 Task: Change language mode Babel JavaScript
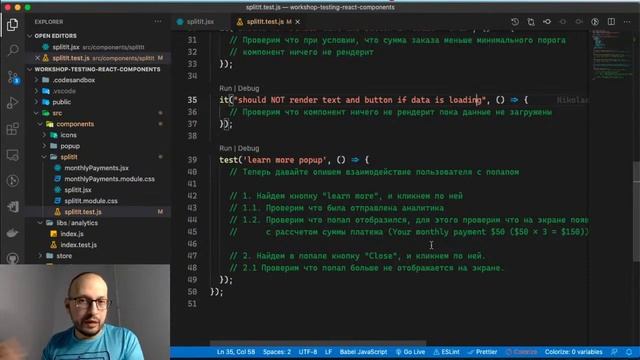point(363,352)
